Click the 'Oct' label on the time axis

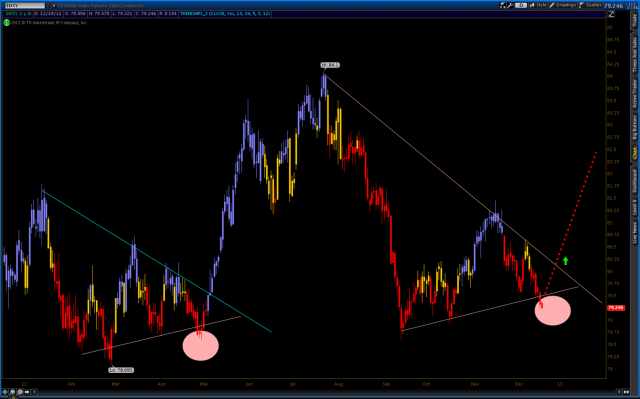coord(426,384)
